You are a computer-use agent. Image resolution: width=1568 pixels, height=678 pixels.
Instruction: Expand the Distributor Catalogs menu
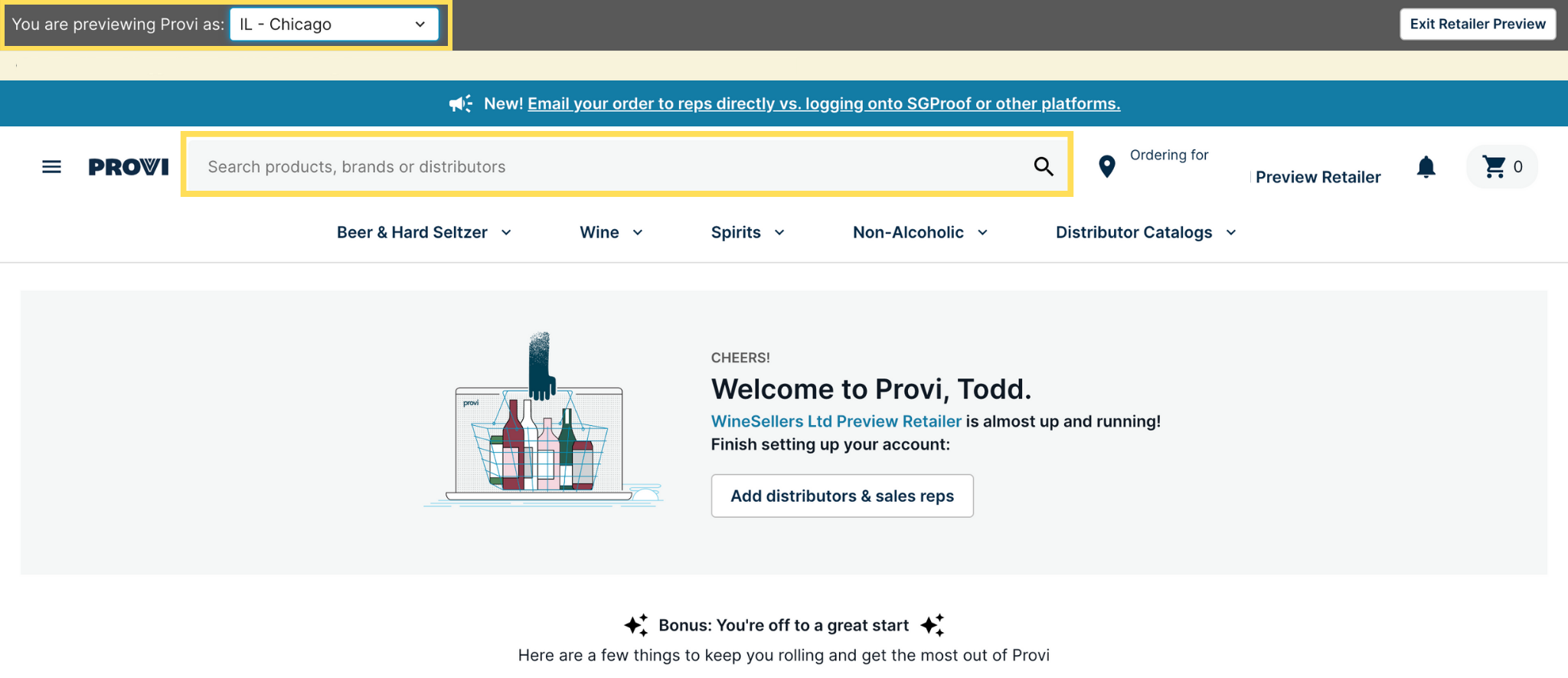click(x=1146, y=232)
